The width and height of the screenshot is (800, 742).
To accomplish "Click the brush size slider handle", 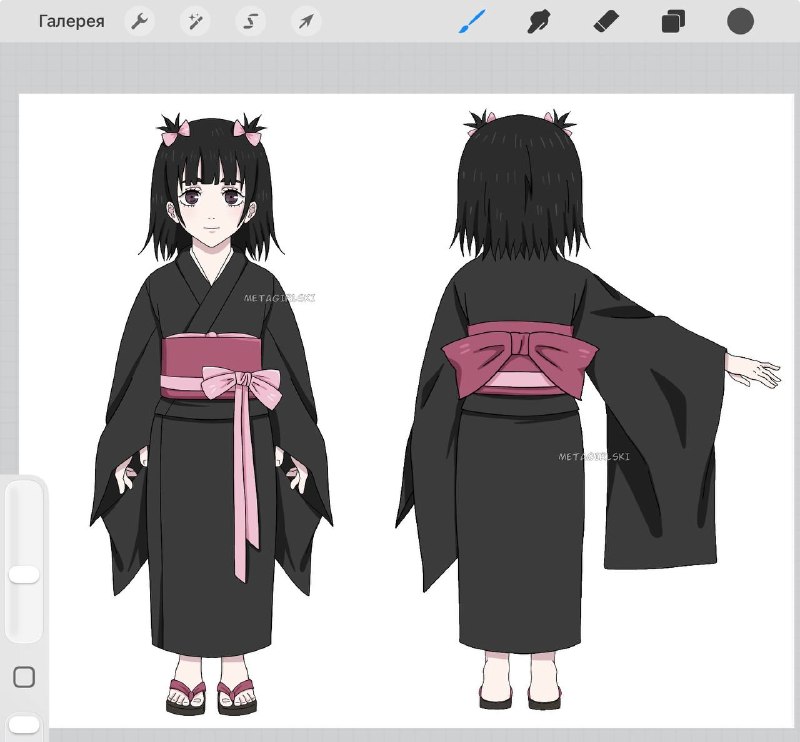I will (x=24, y=574).
